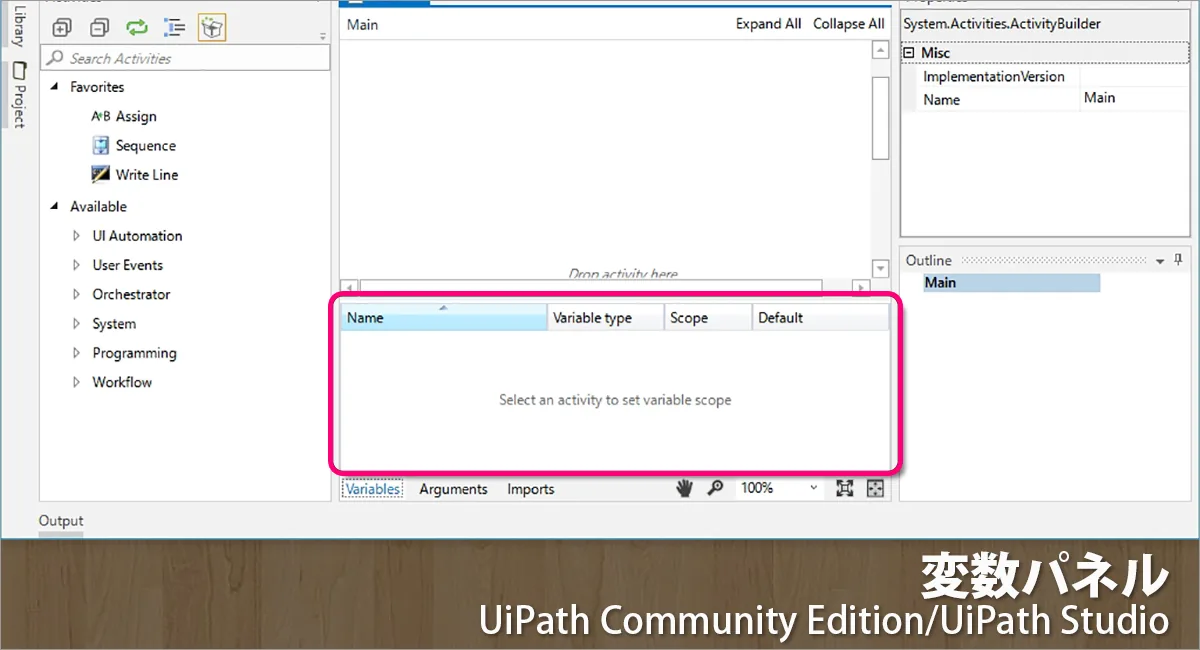Open the Outline panel options arrow

[1160, 261]
